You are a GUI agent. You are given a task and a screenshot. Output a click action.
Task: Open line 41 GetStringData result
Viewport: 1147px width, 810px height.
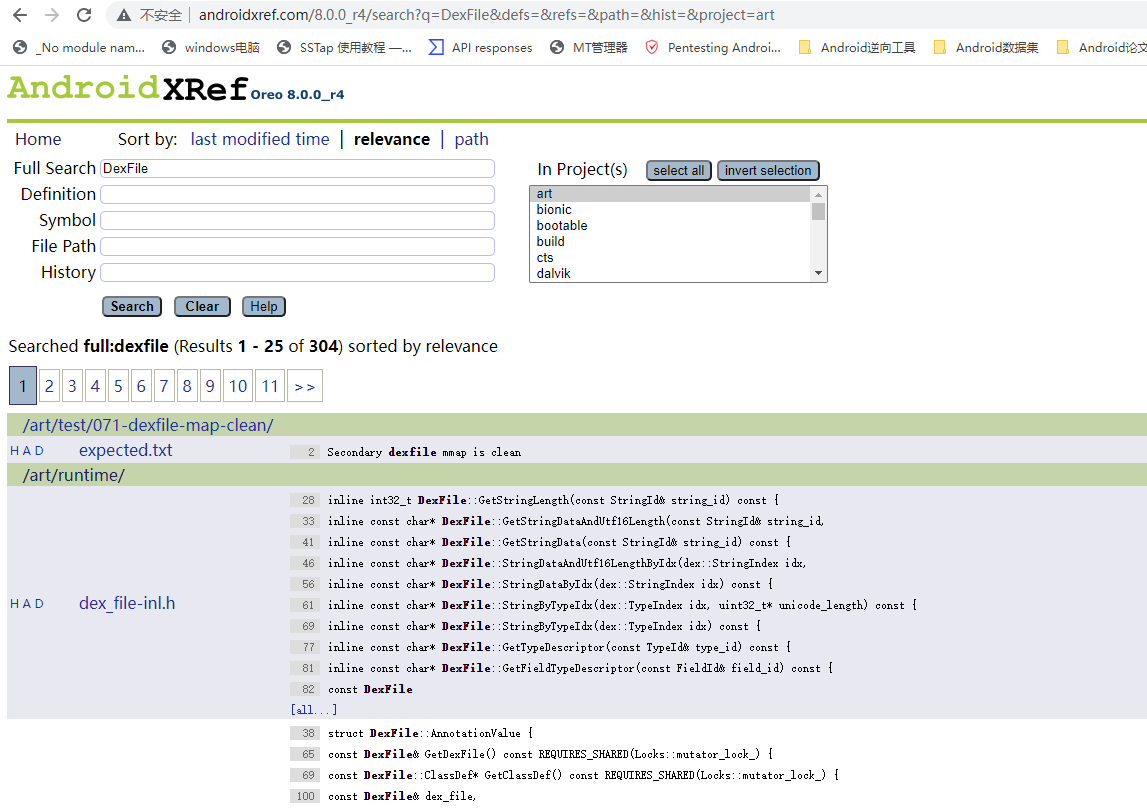559,542
